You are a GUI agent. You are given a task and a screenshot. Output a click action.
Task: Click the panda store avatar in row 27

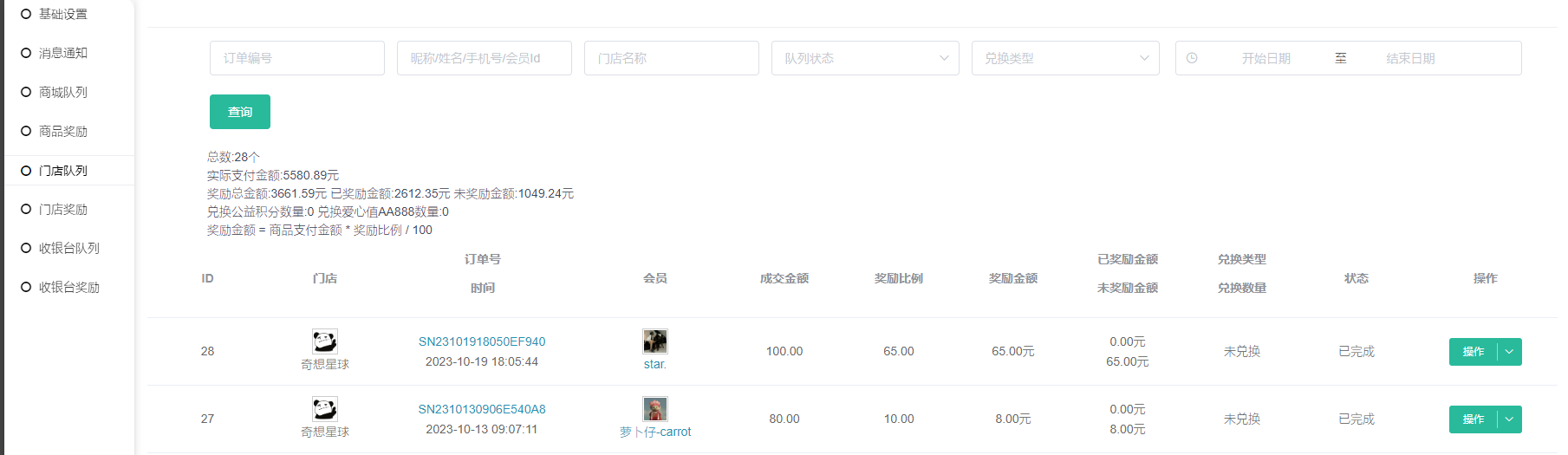325,409
